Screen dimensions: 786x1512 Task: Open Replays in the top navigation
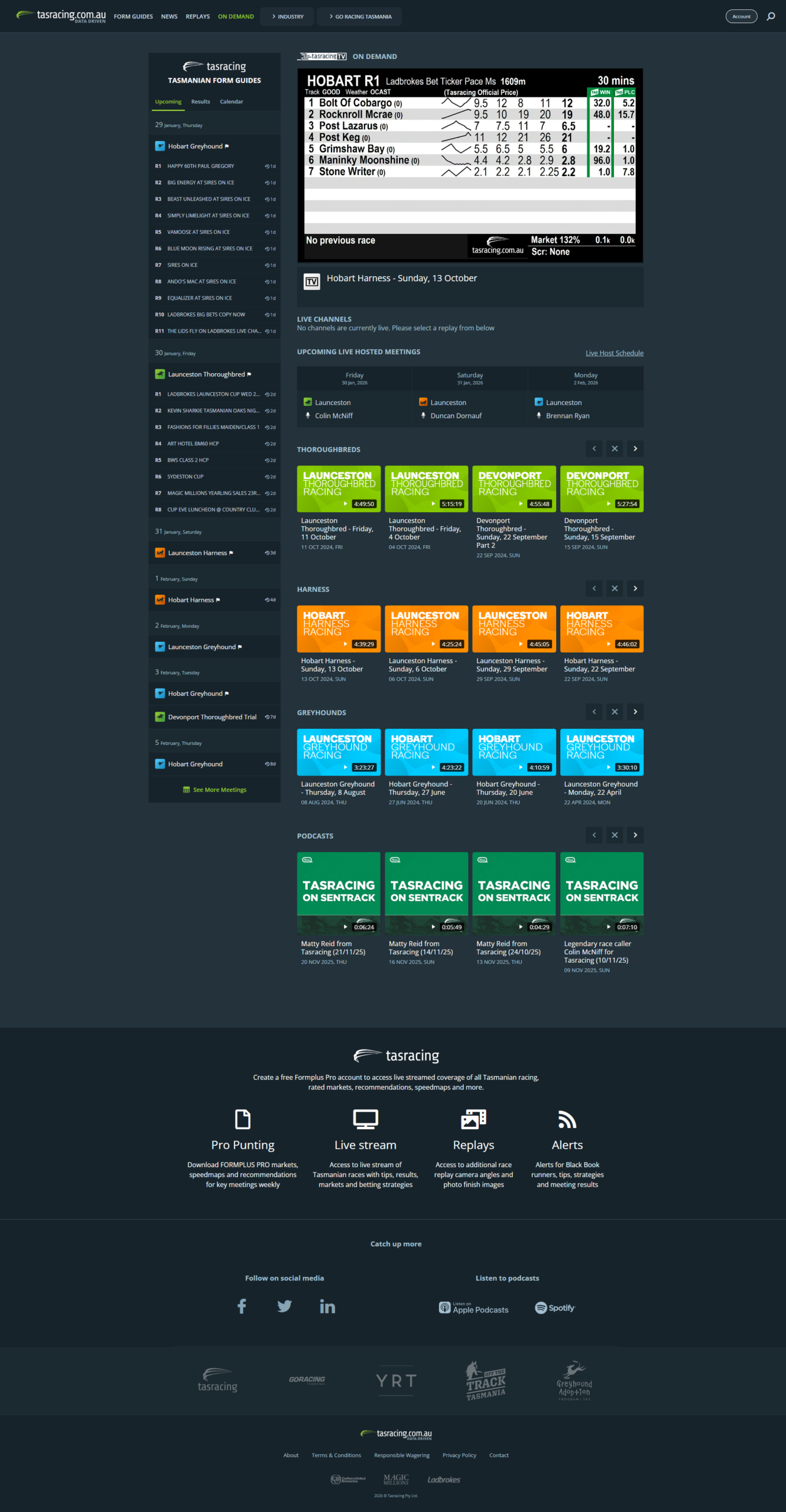[197, 17]
